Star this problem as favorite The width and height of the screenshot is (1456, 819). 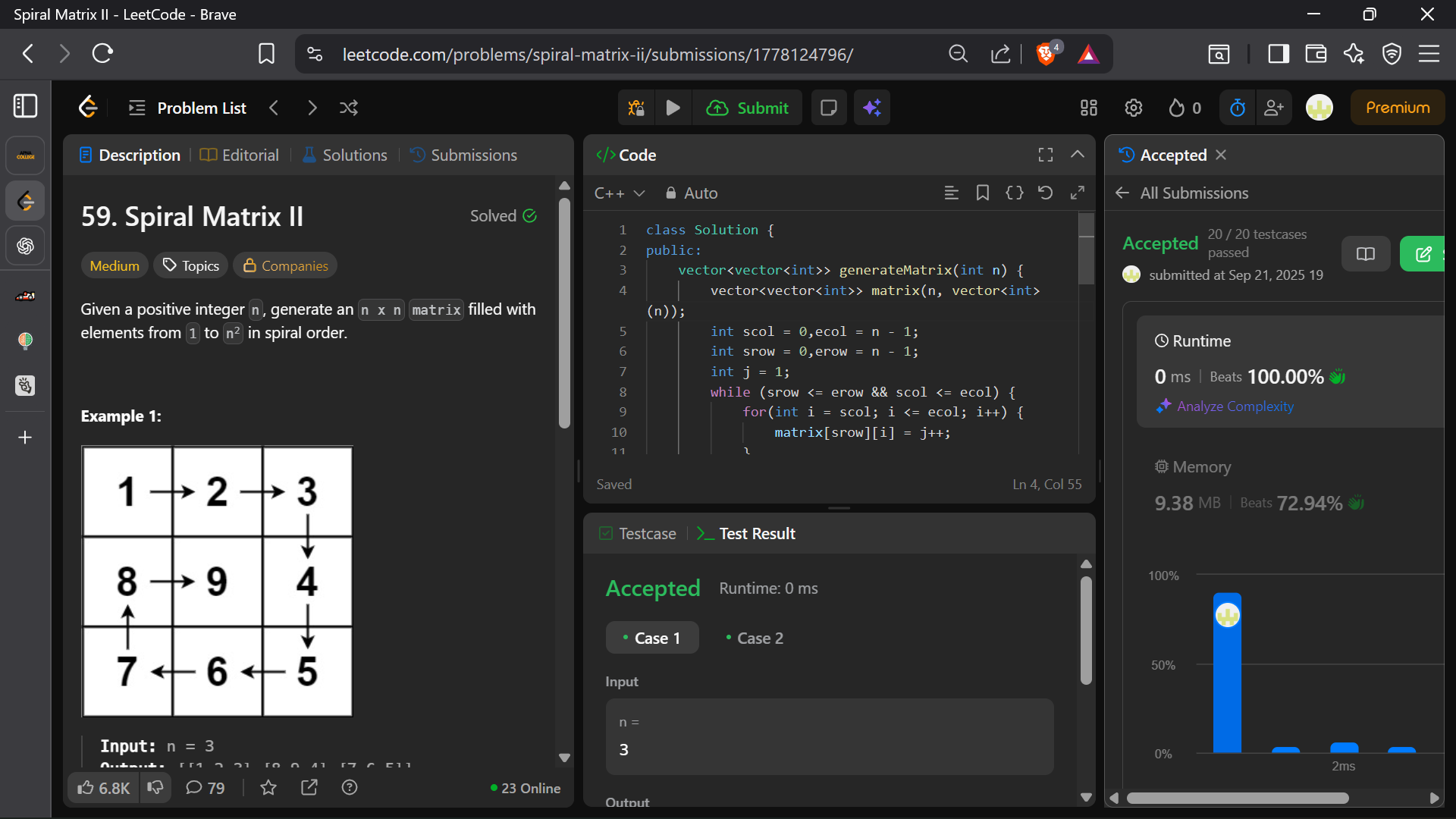pyautogui.click(x=268, y=788)
